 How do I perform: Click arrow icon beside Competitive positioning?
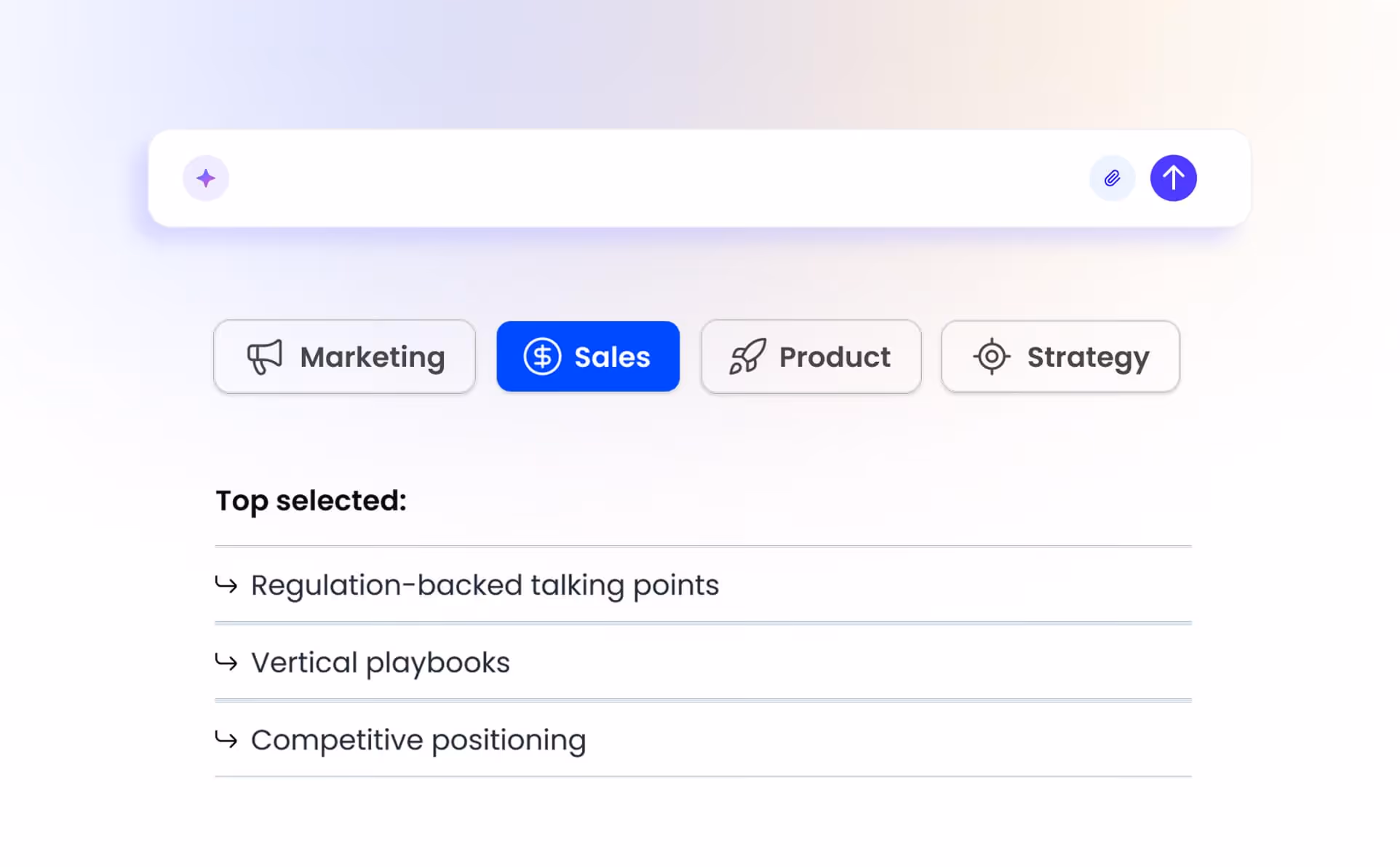tap(226, 740)
